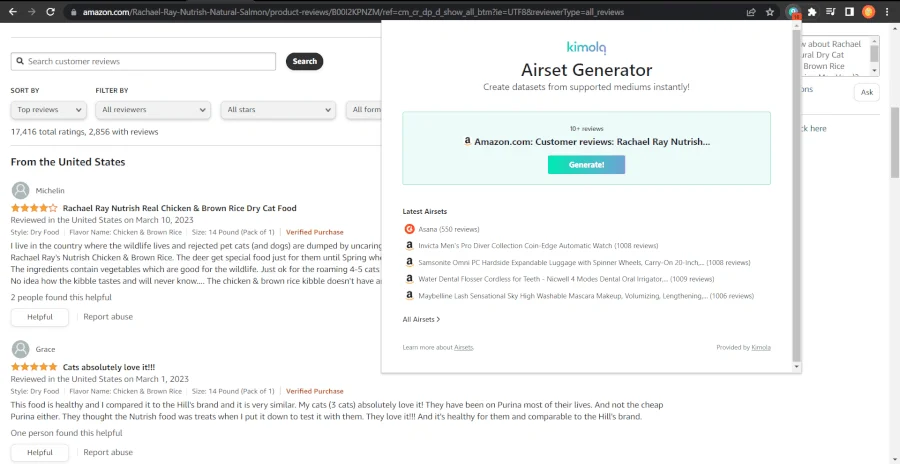
Task: Focus the Search customer reviews field
Action: point(143,61)
